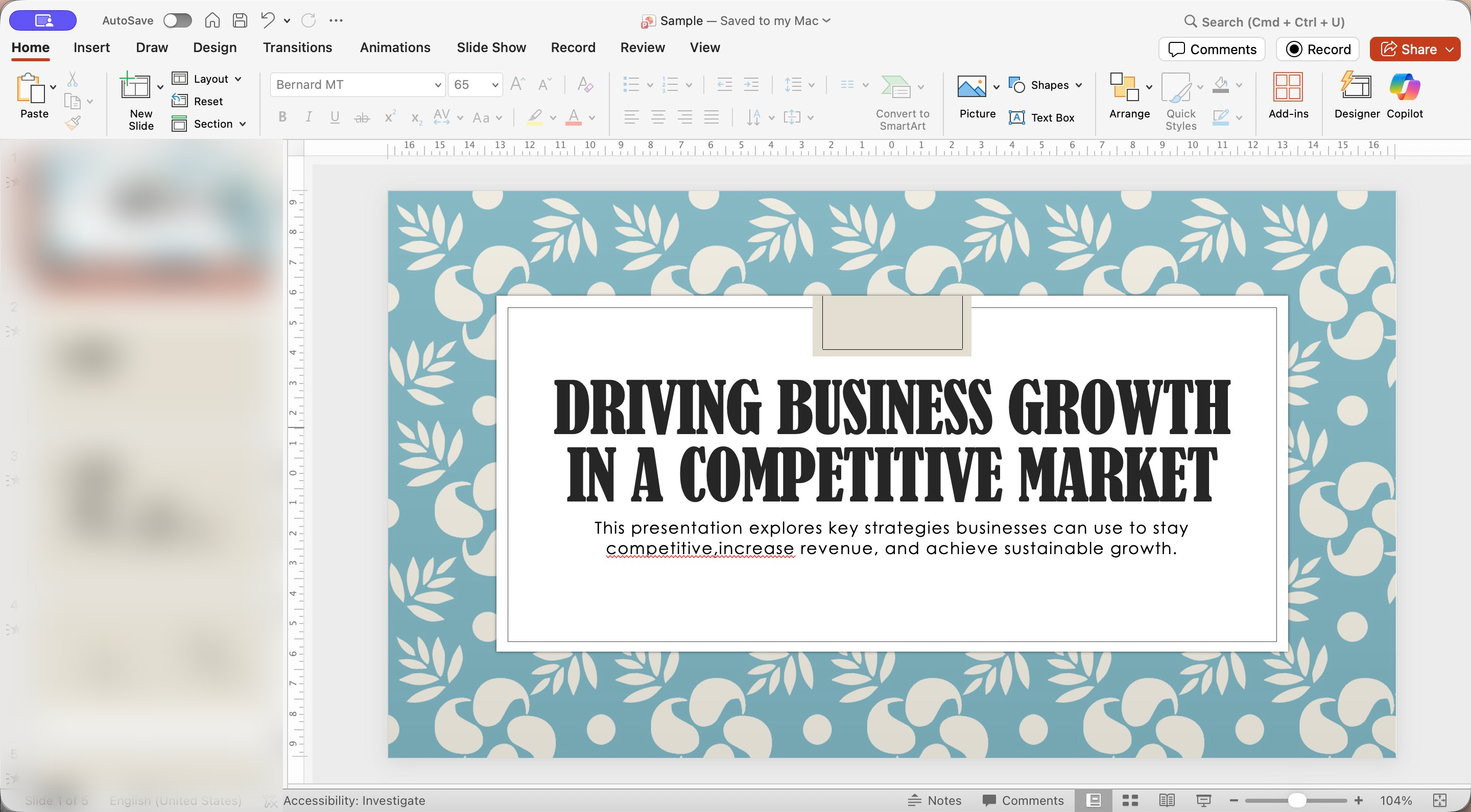Click the Format Painter brush icon
This screenshot has width=1471, height=812.
73,123
